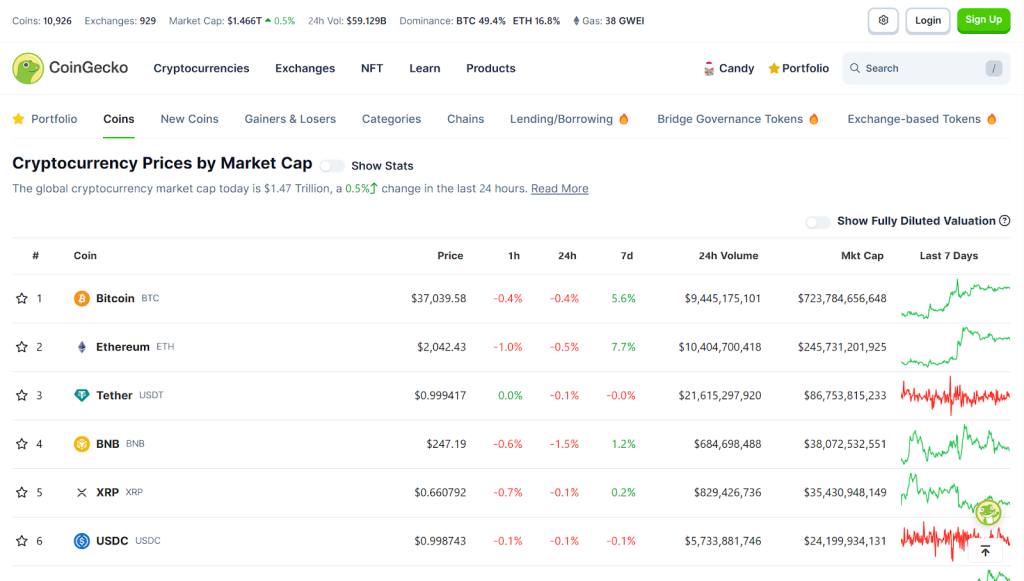Click the gold star beside header Portfolio
The width and height of the screenshot is (1024, 581).
point(774,69)
